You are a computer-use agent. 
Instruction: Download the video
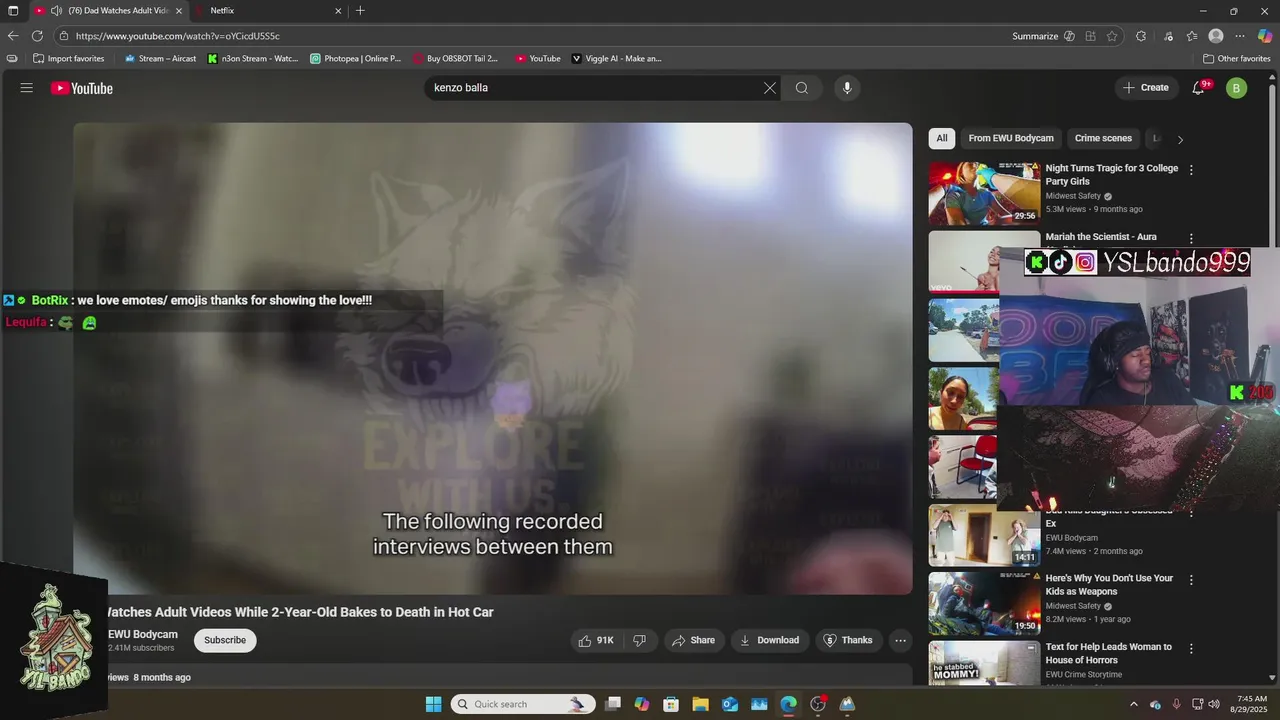click(x=769, y=640)
